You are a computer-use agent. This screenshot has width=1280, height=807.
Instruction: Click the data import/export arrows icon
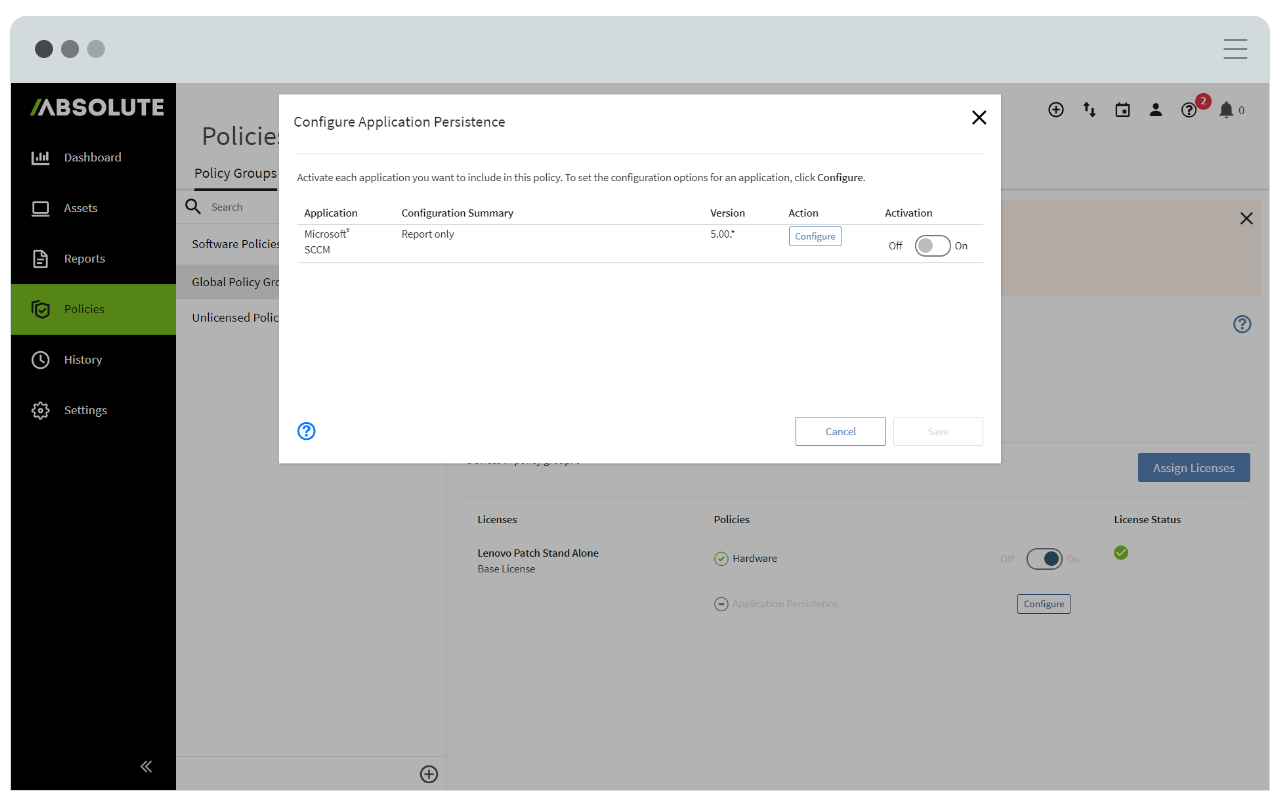click(x=1089, y=110)
